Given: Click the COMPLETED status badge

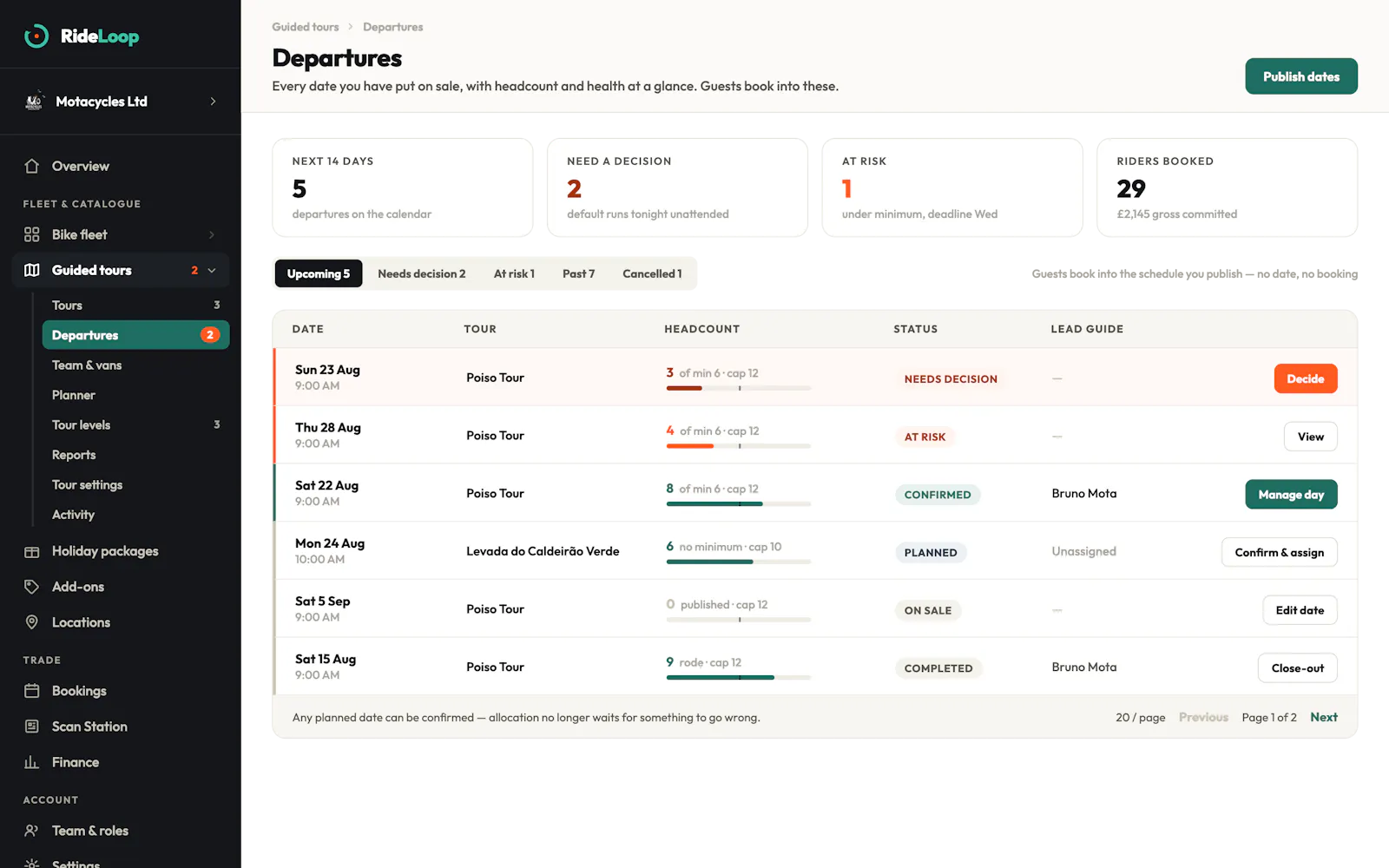Looking at the screenshot, I should 938,668.
